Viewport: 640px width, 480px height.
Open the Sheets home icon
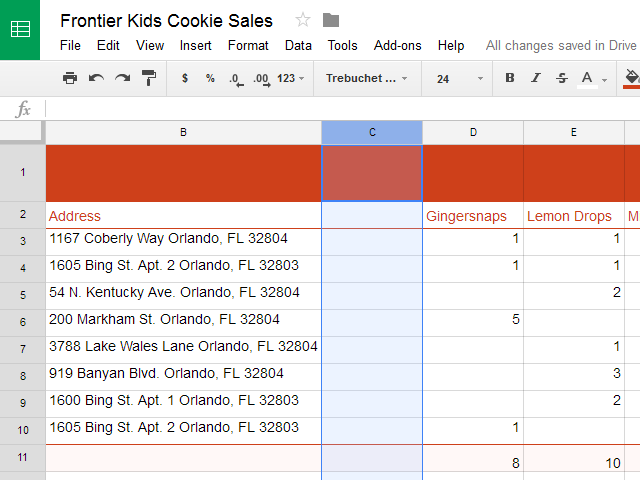tap(20, 29)
